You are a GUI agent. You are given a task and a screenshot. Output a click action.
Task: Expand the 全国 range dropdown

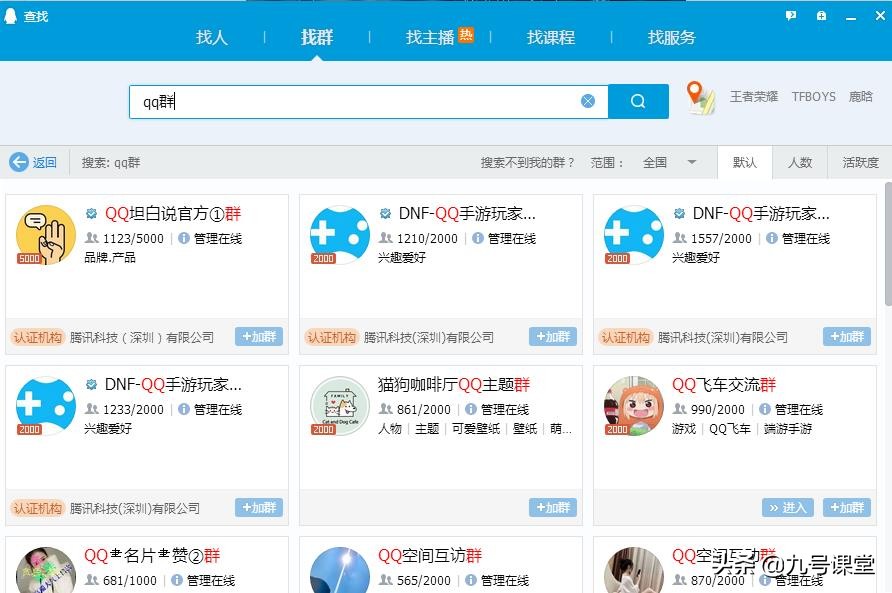[x=691, y=162]
